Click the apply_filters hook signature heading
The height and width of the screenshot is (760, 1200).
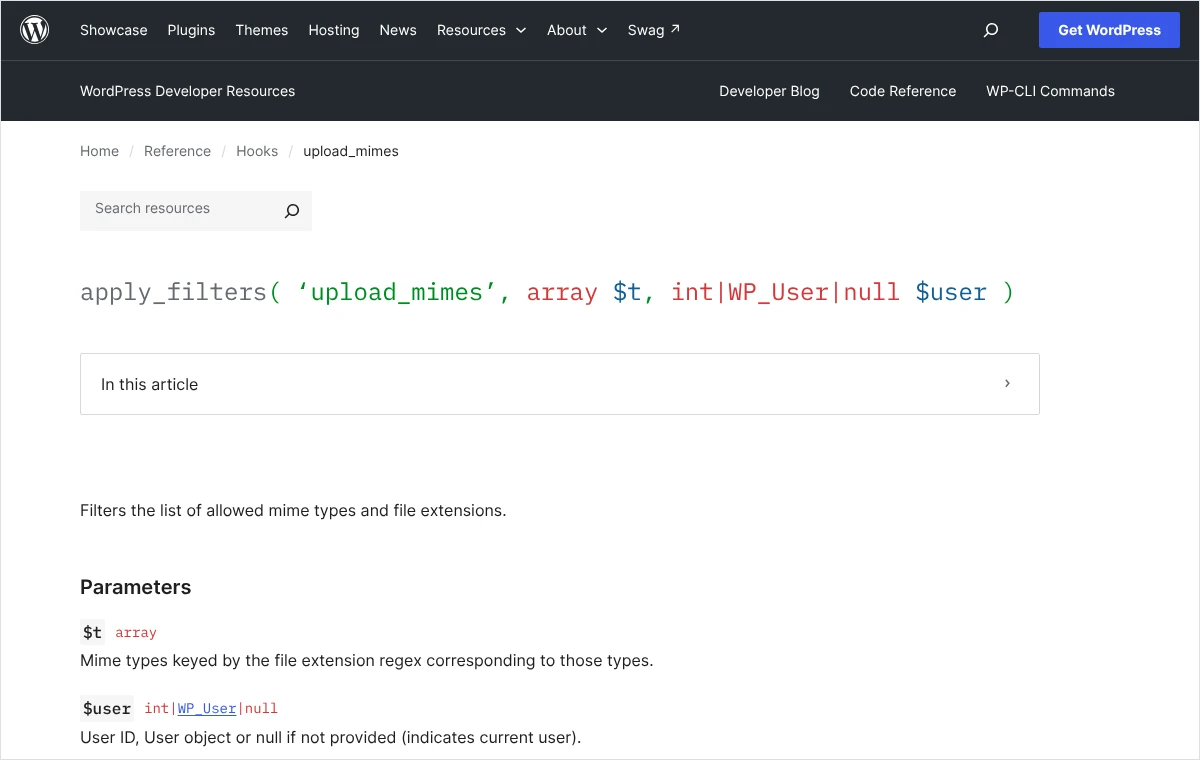tap(547, 292)
